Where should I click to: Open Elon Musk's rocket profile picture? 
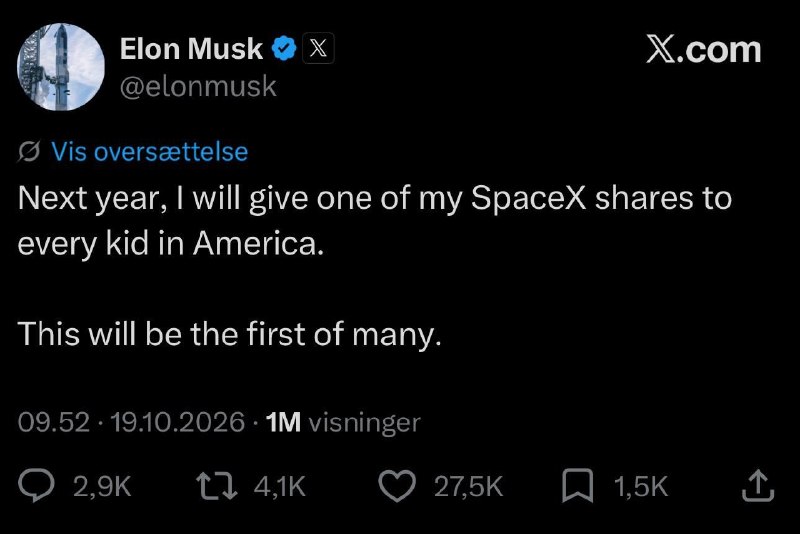click(61, 67)
